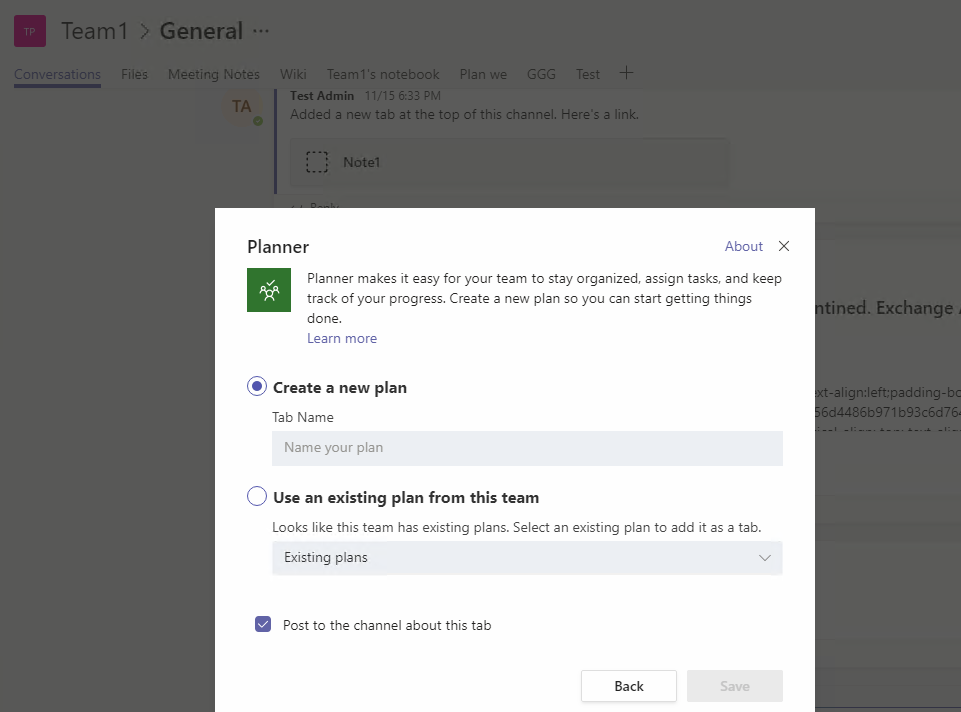
Task: Open the Test tab
Action: point(588,74)
